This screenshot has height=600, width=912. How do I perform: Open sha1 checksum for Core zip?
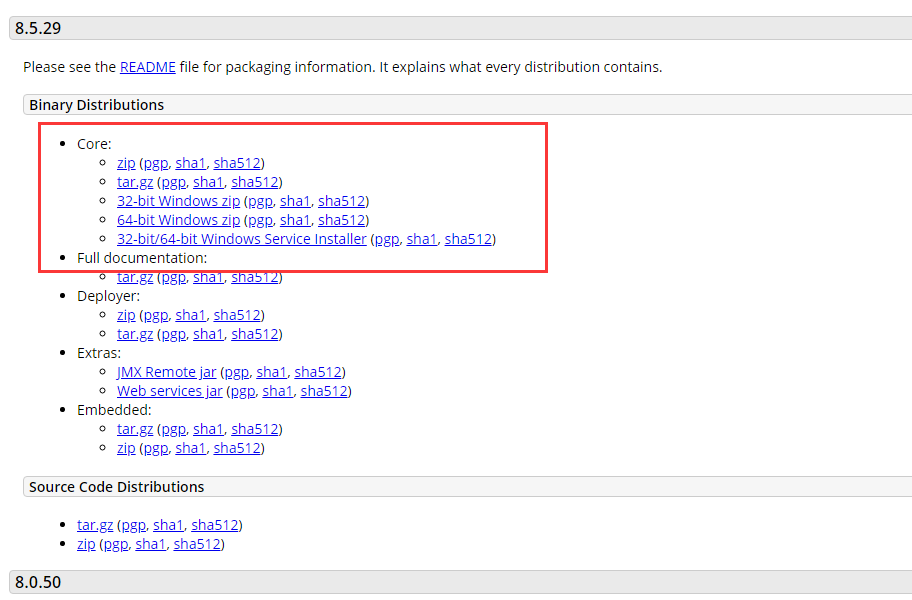(191, 163)
